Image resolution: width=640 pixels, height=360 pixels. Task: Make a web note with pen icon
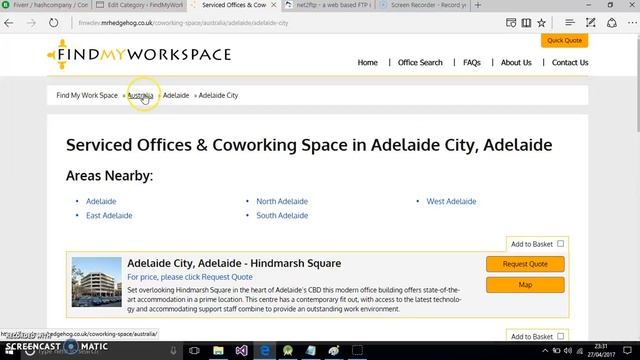(590, 23)
